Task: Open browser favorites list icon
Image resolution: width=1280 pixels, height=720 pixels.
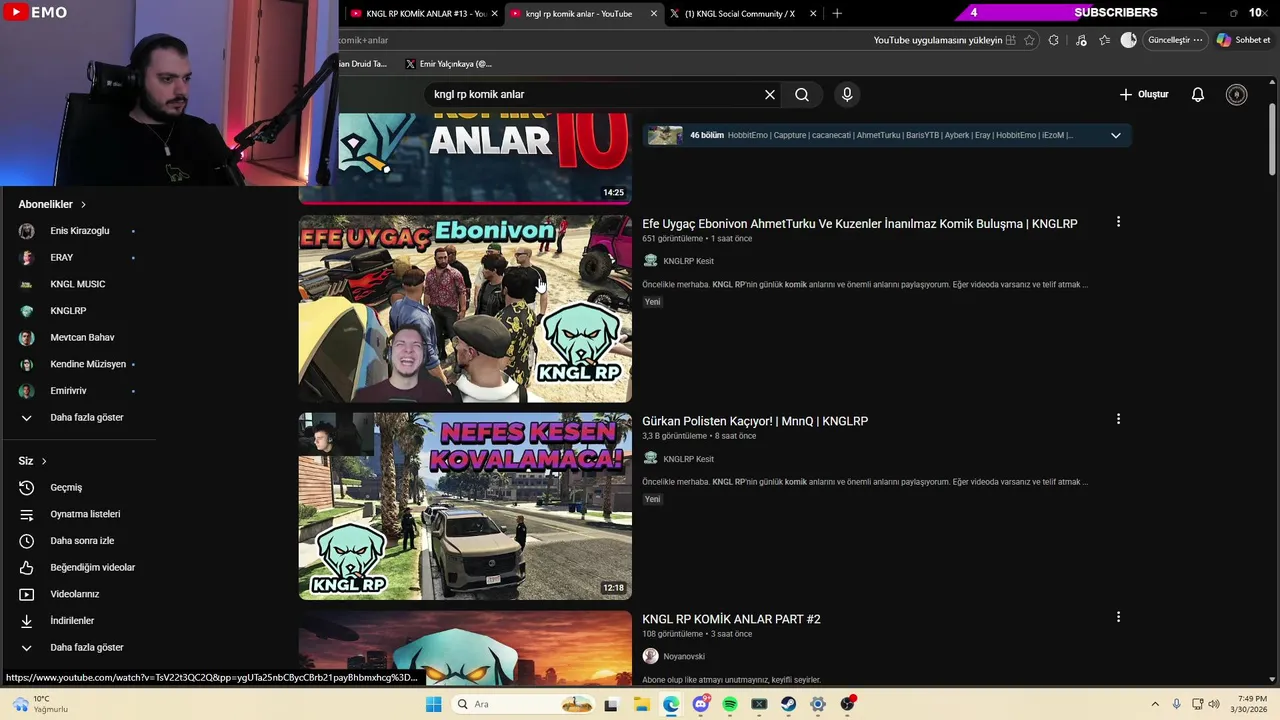Action: [x=1104, y=40]
